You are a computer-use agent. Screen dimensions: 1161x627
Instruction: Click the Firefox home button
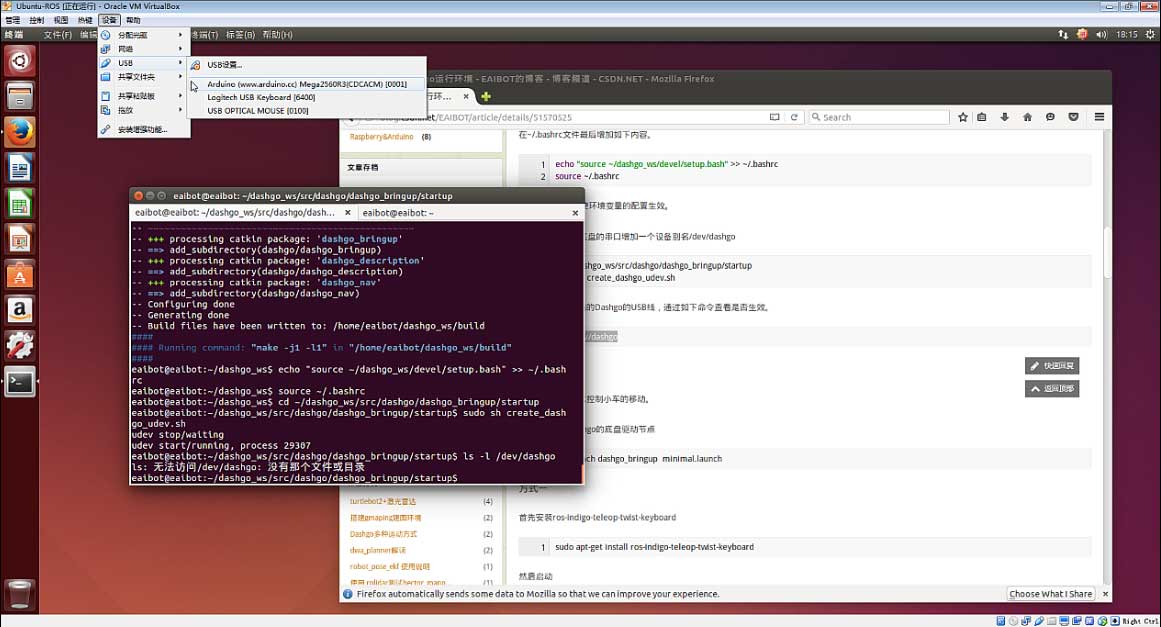pyautogui.click(x=1027, y=117)
